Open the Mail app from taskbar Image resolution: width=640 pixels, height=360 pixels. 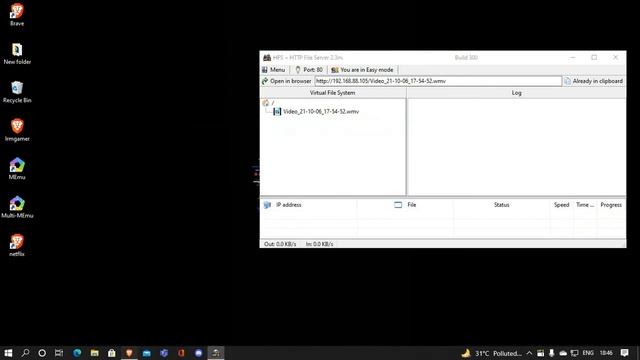[x=147, y=353]
